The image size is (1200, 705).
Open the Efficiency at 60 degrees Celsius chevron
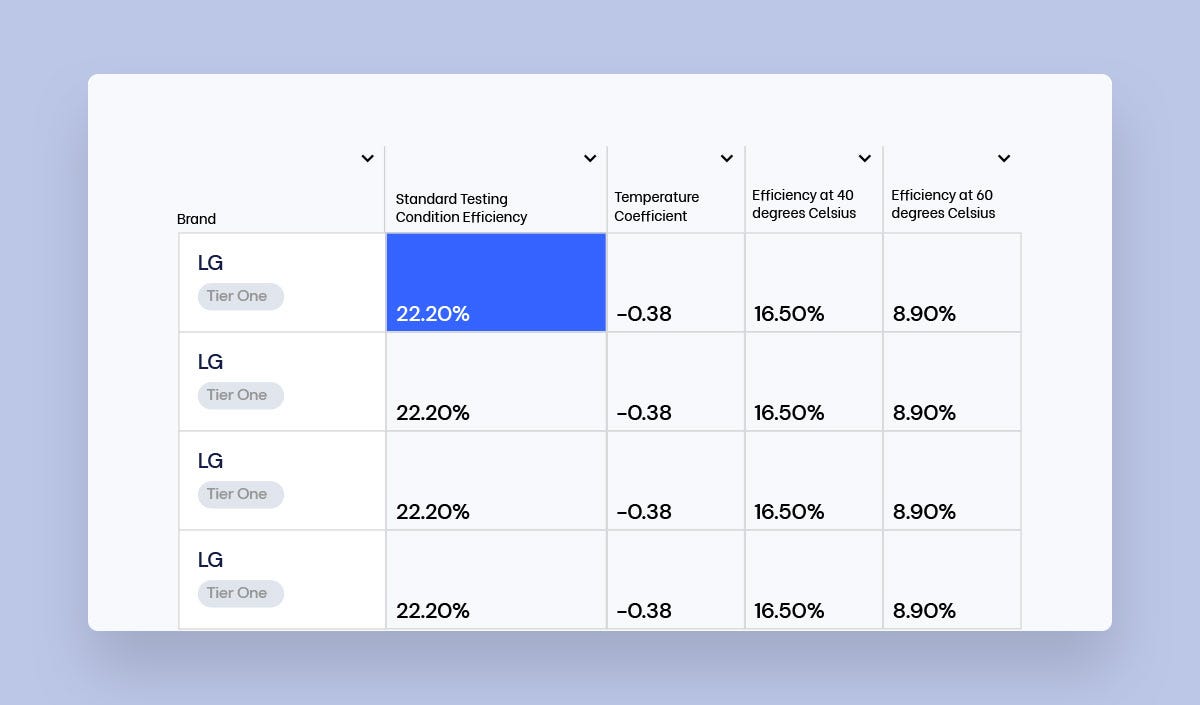1004,158
